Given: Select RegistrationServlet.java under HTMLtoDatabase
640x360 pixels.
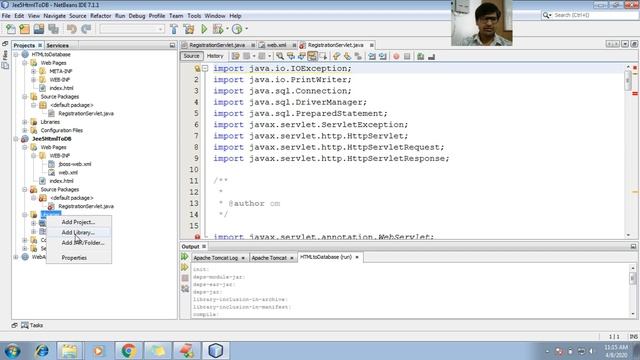Looking at the screenshot, I should pyautogui.click(x=86, y=113).
